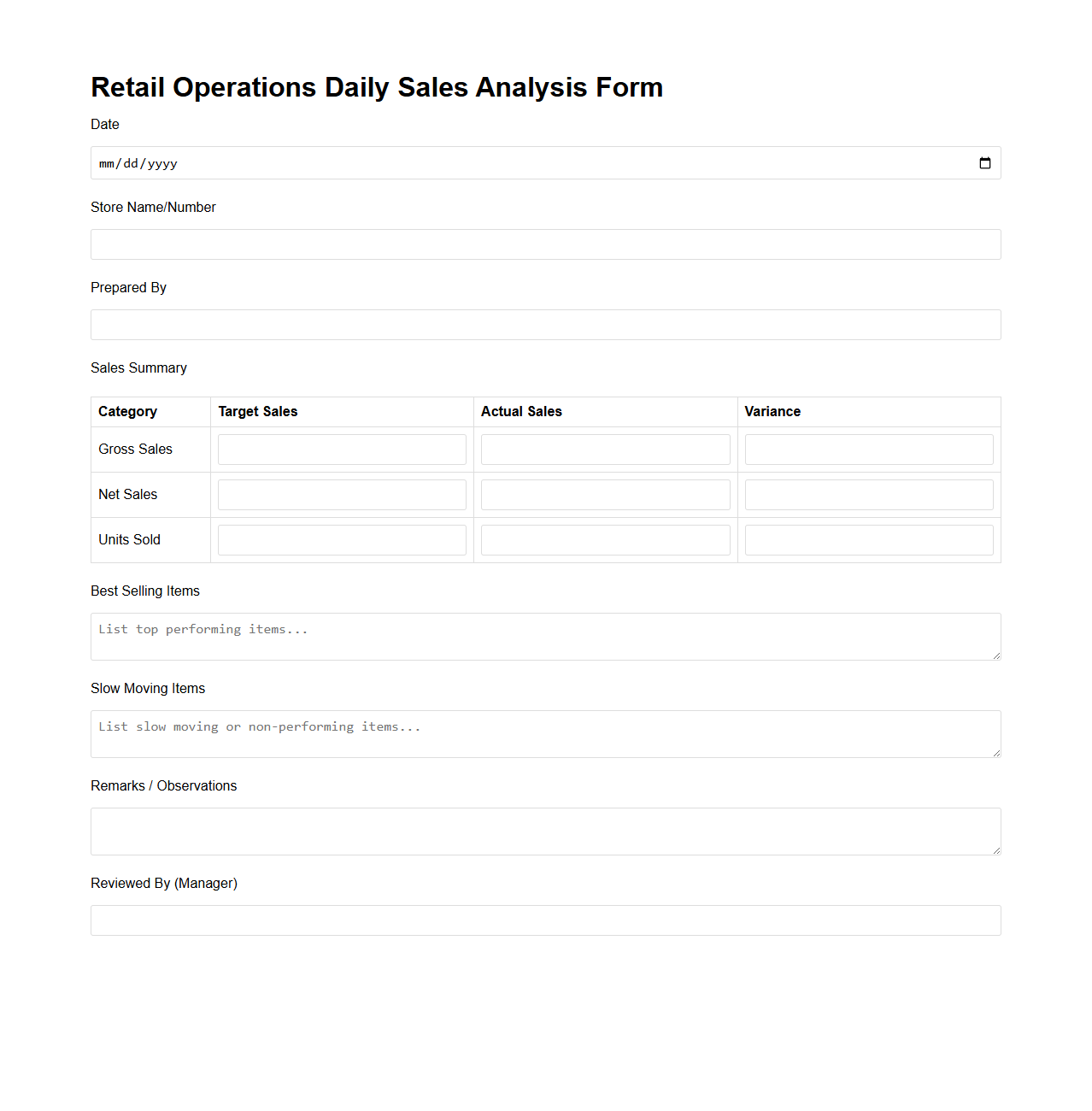Screen dimensions: 1092x1111
Task: Click the Actual Sales field for Gross Sales
Action: (x=605, y=449)
